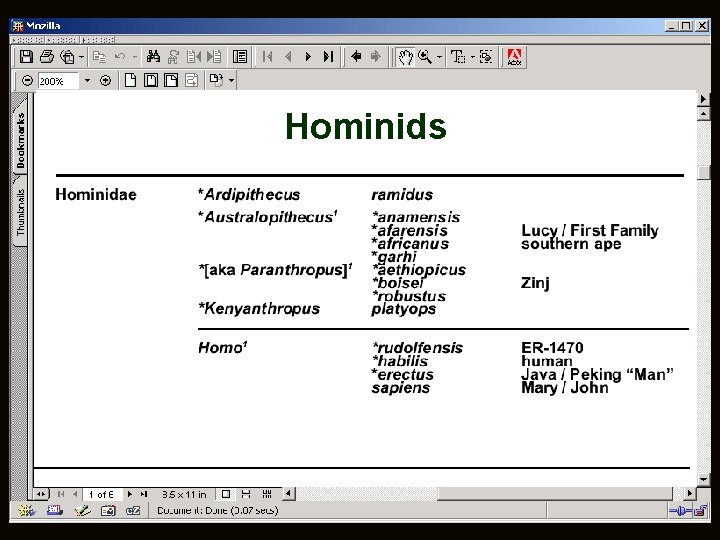Open the zoom percentage dropdown list

(x=87, y=81)
